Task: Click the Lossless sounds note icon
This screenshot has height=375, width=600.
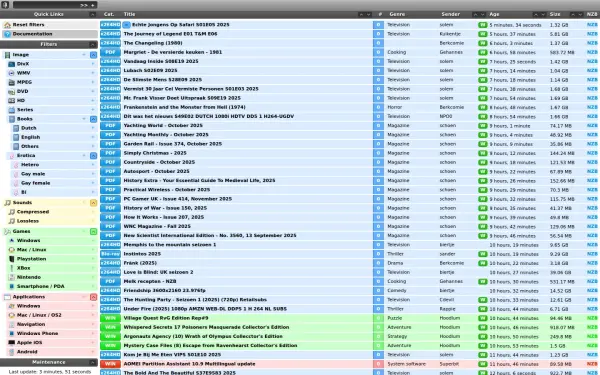Action: click(x=12, y=221)
